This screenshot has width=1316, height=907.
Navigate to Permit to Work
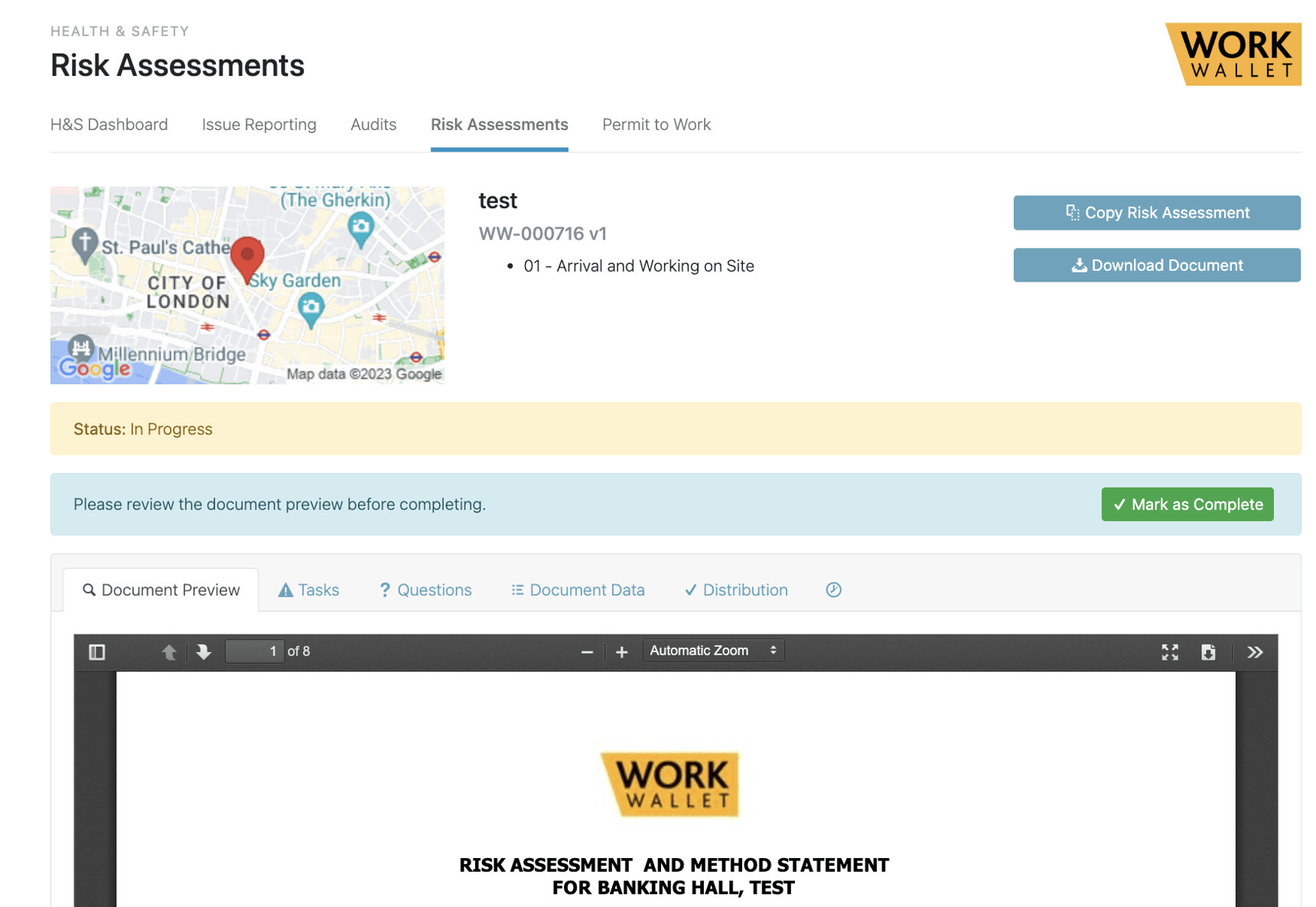pos(656,125)
